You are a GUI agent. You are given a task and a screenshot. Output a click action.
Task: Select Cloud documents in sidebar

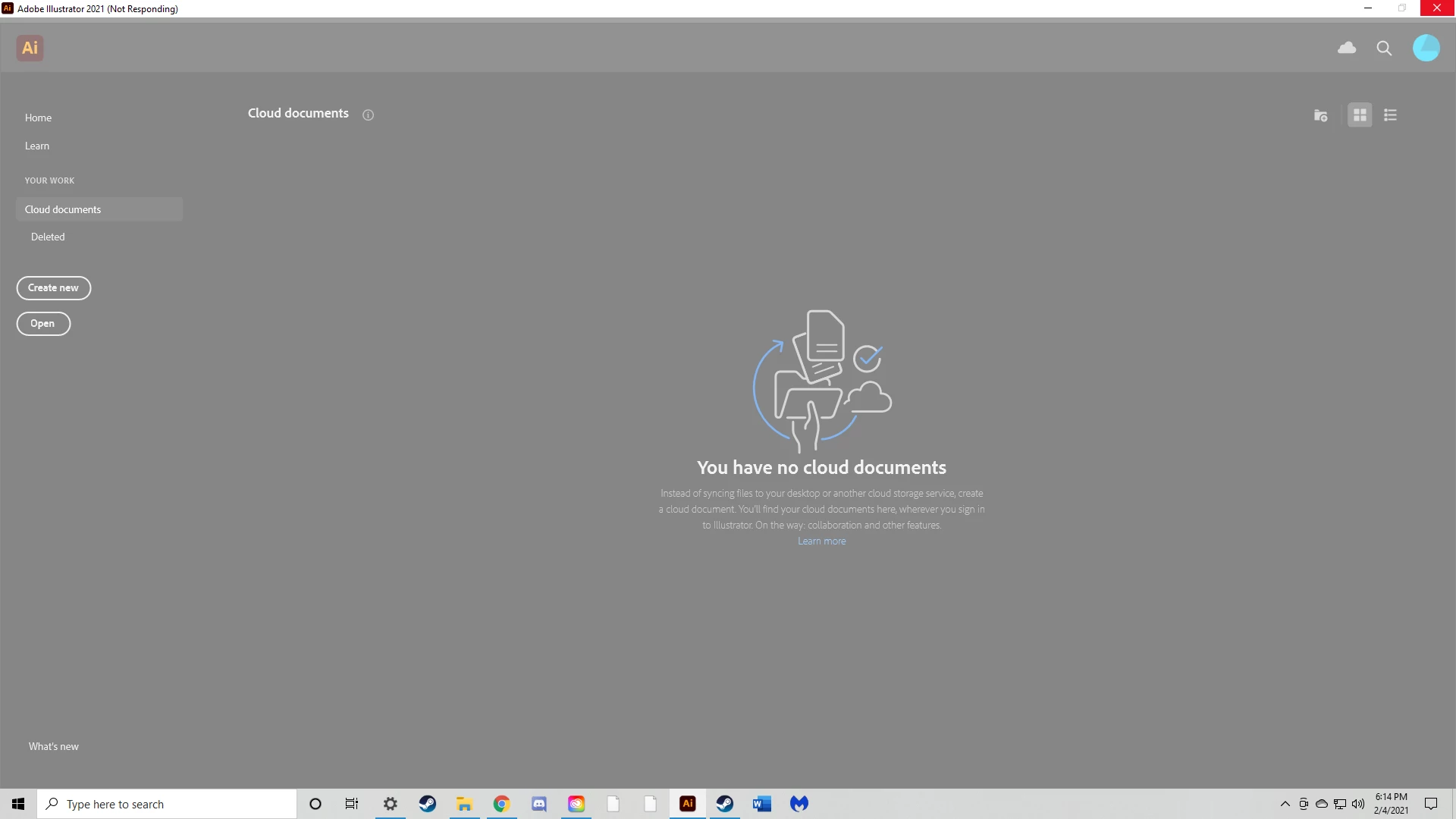click(x=63, y=209)
